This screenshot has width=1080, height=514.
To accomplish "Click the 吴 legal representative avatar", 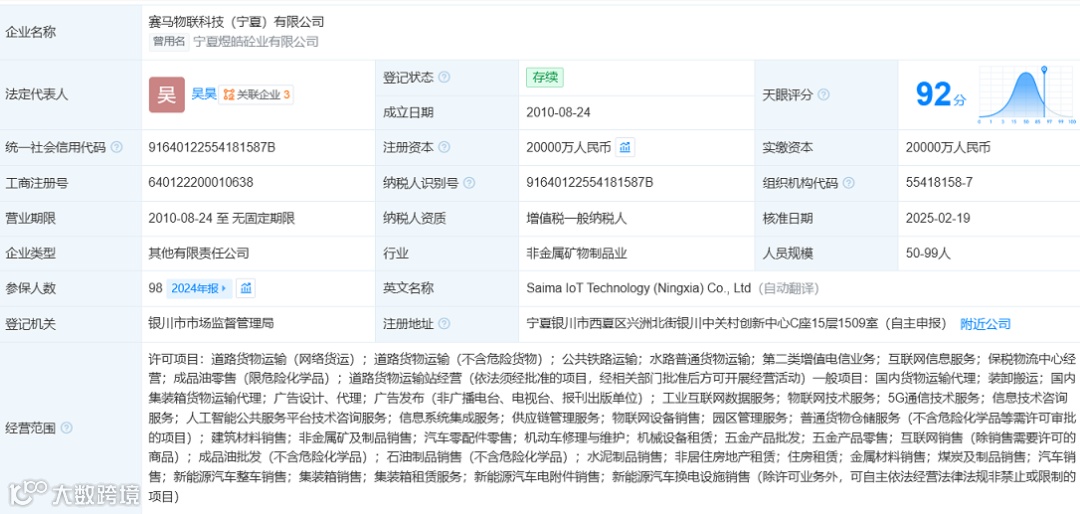I will click(167, 94).
